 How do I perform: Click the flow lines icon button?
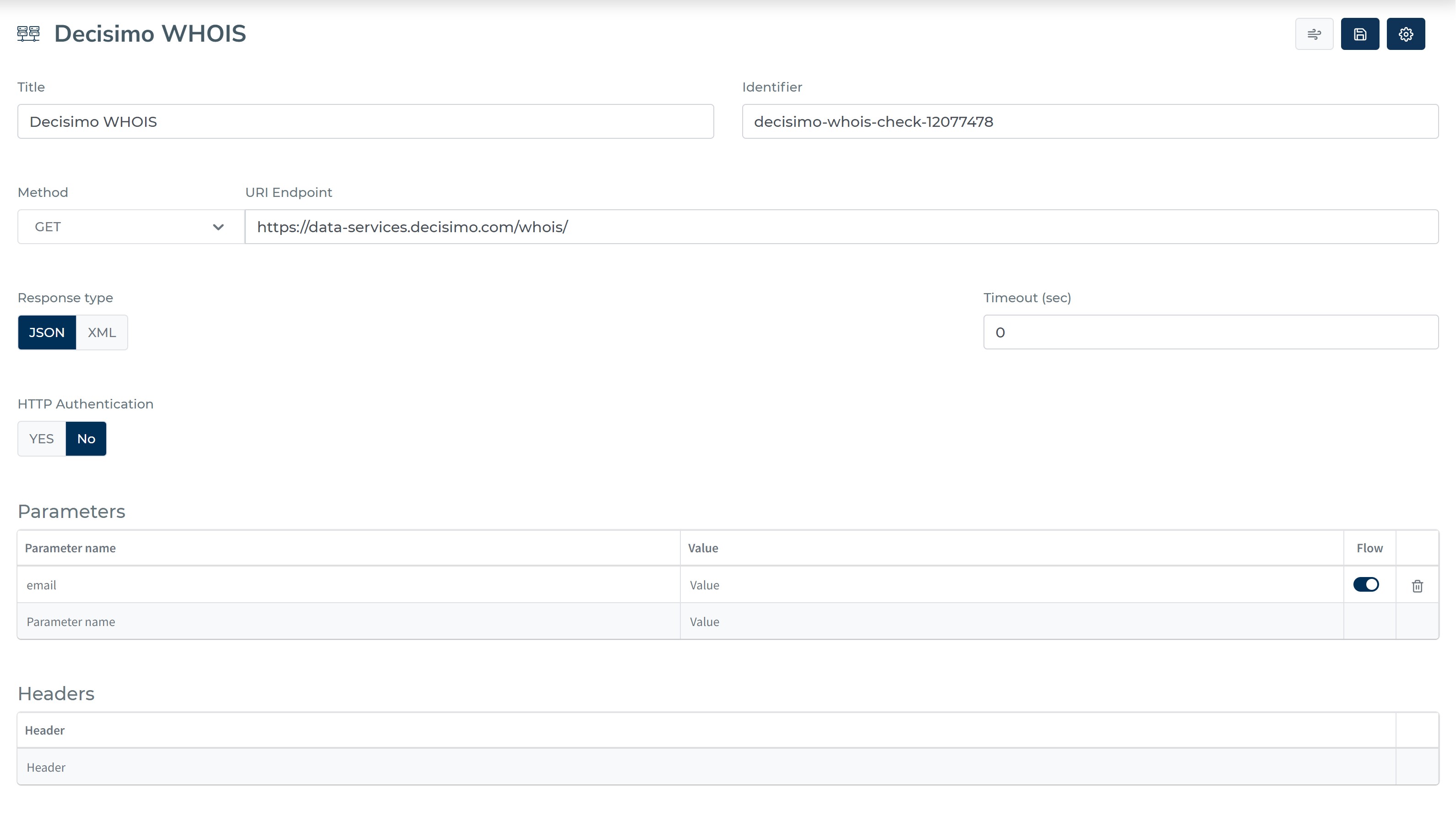pyautogui.click(x=1314, y=34)
